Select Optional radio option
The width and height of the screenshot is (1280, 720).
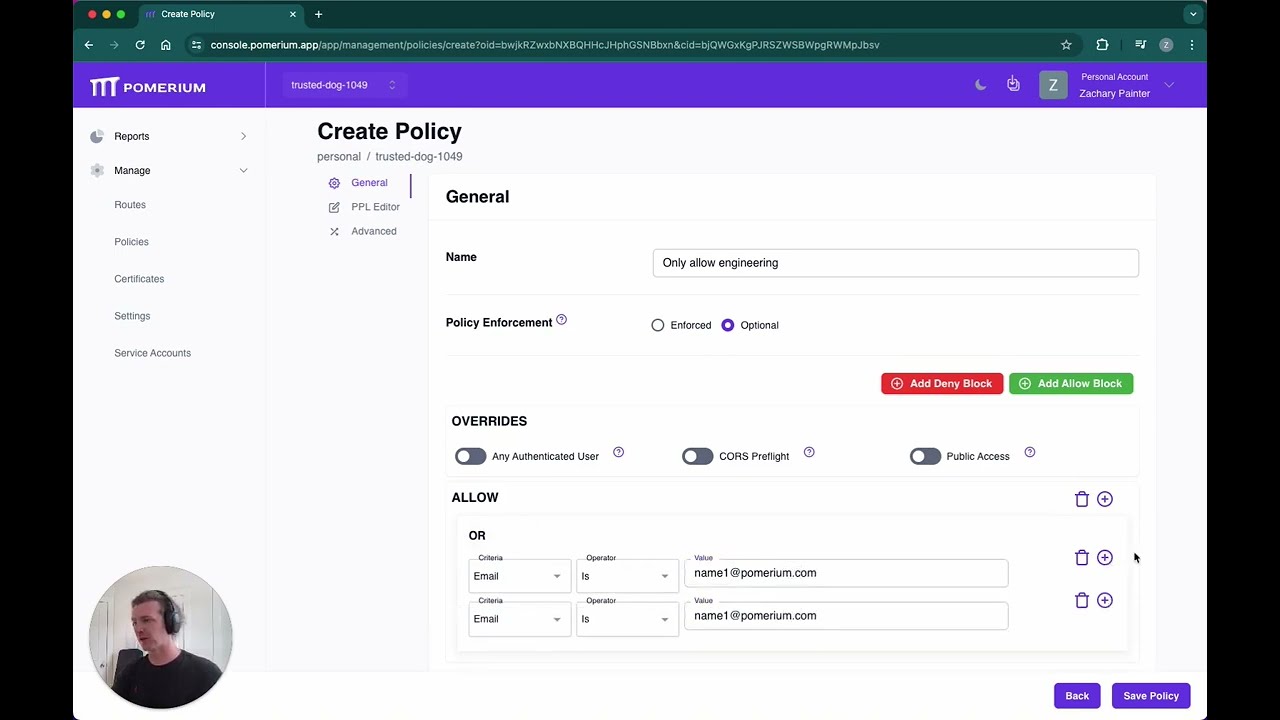[x=727, y=325]
